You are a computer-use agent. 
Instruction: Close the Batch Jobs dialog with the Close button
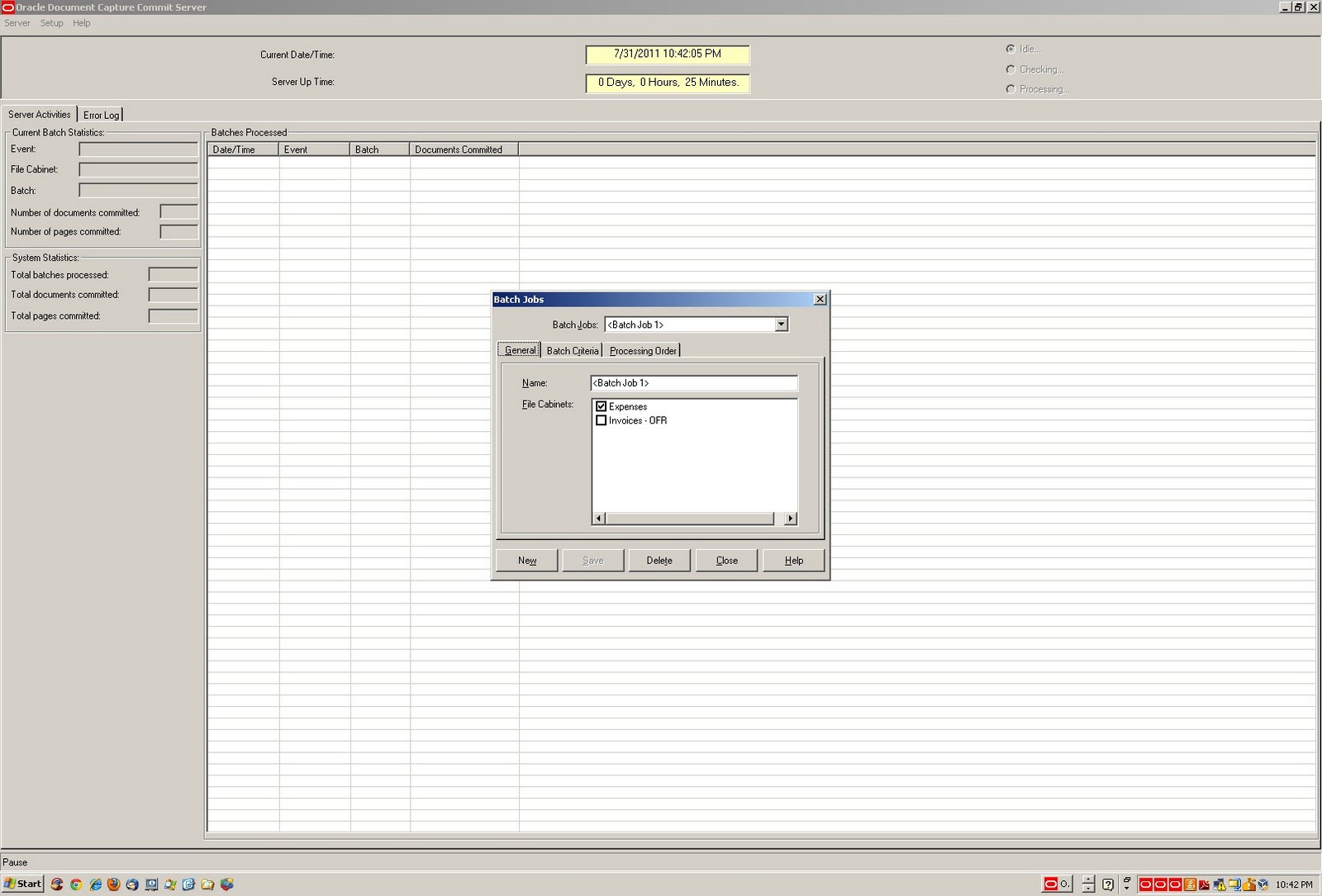click(726, 560)
